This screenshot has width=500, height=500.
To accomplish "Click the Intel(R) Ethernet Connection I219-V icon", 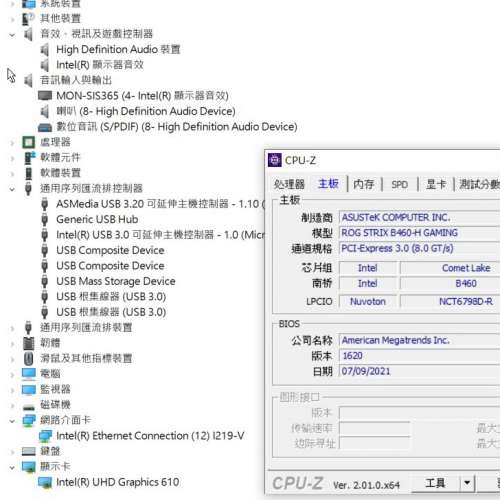I will pyautogui.click(x=45, y=436).
